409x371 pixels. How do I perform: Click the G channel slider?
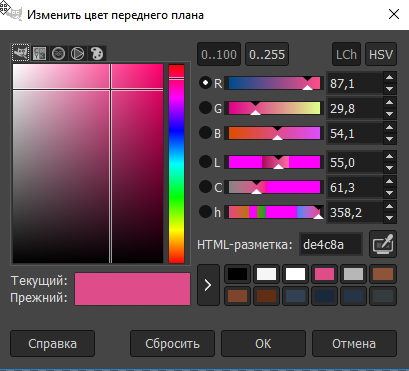tap(274, 108)
